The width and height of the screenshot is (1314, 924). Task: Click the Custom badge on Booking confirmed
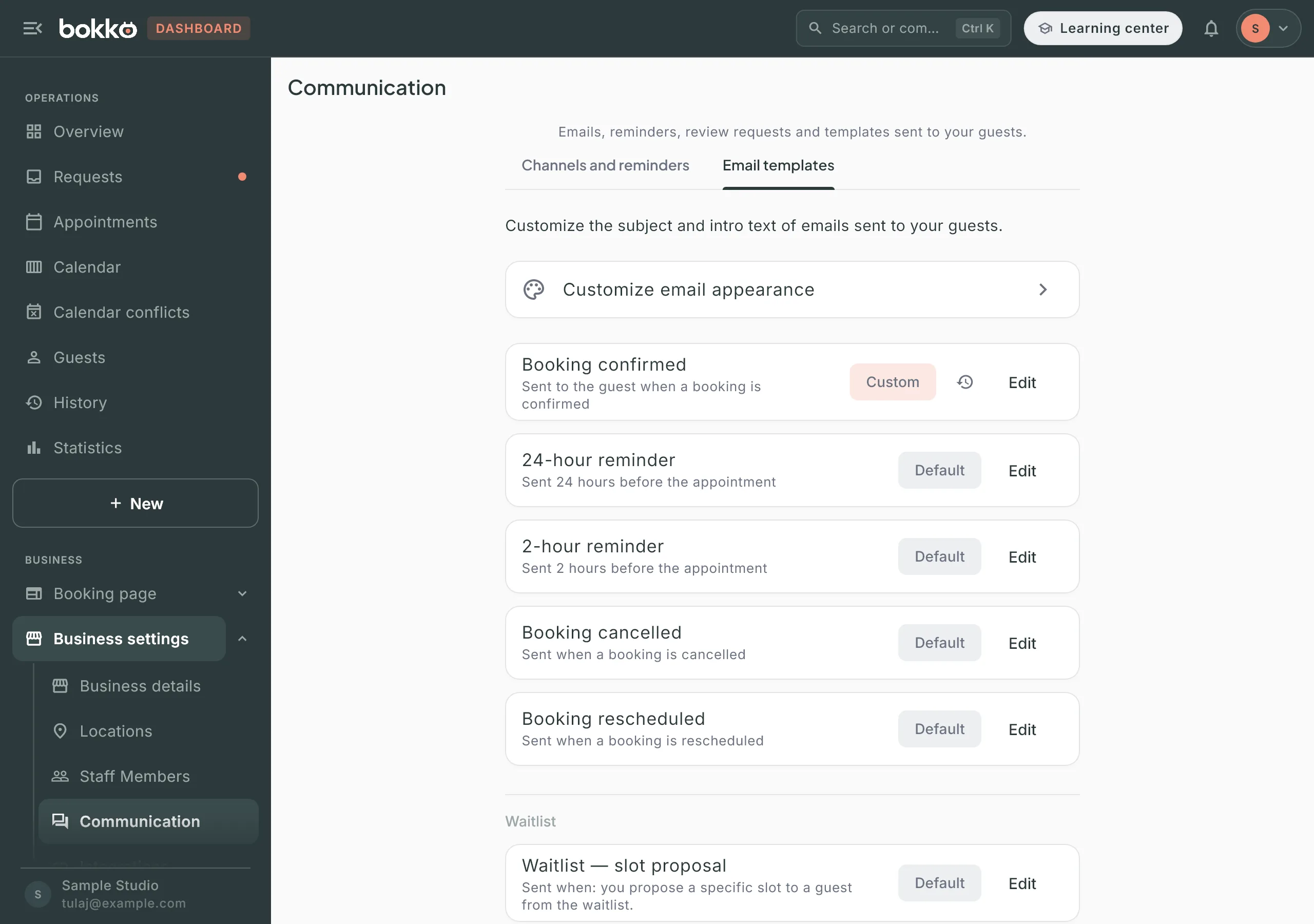(x=892, y=382)
